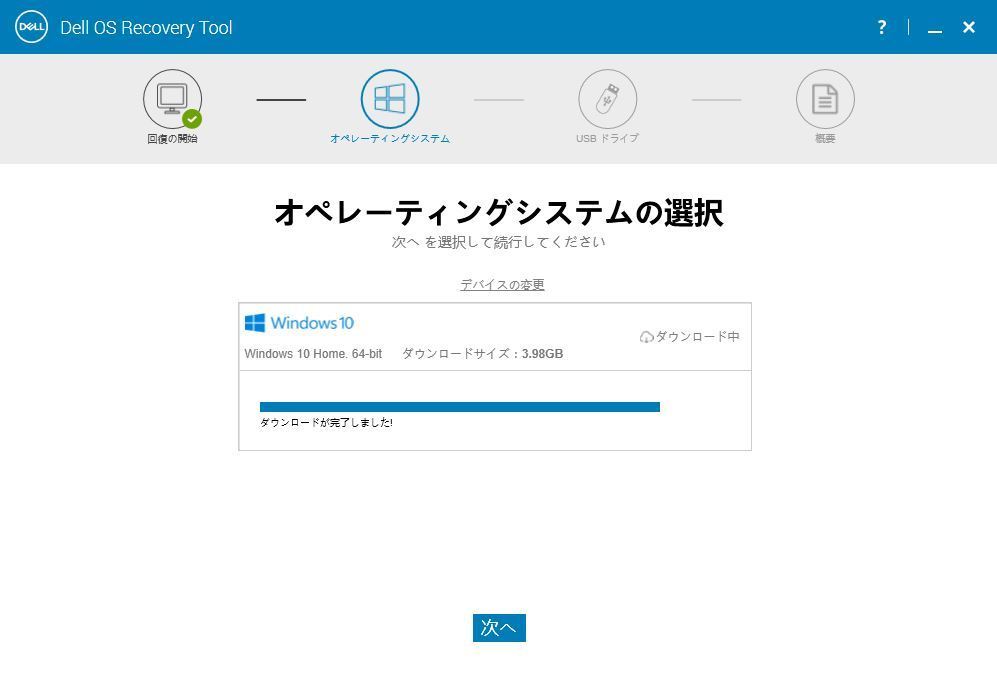Screen dimensions: 997x698
Task: Open help with the question mark icon
Action: coord(881,27)
